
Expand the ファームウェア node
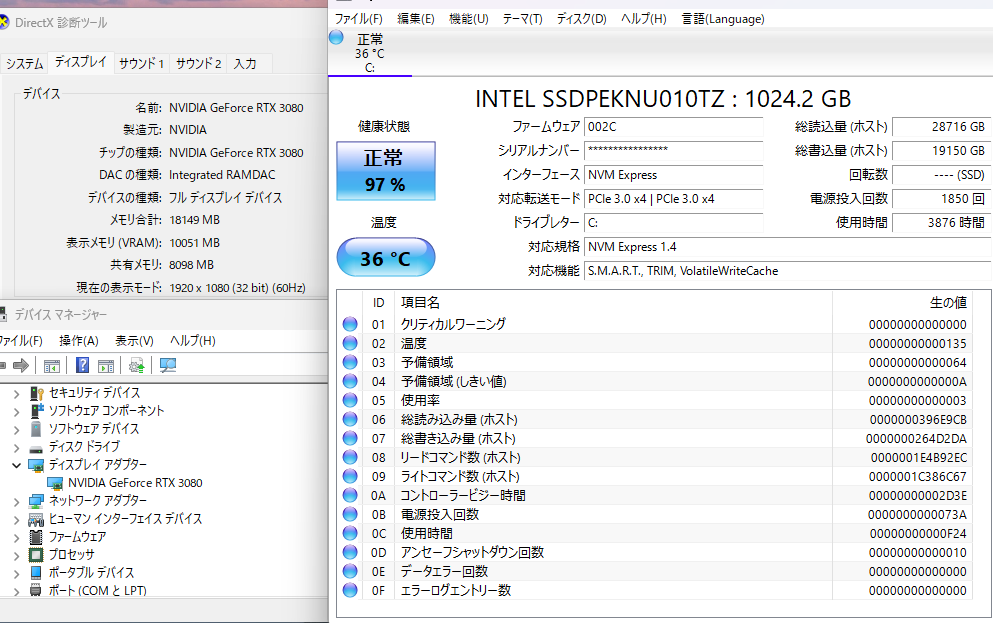[16, 538]
